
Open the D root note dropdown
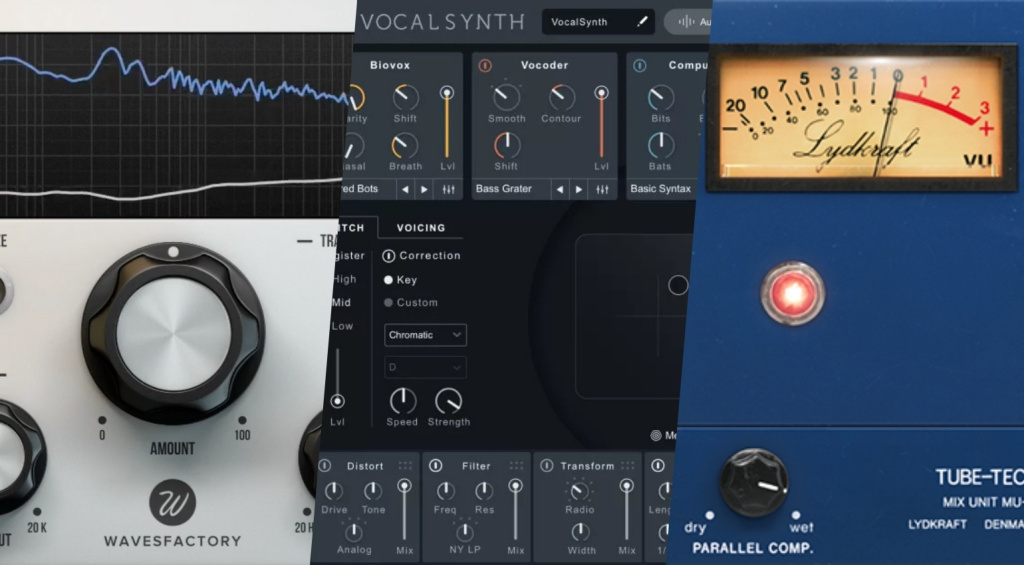425,368
